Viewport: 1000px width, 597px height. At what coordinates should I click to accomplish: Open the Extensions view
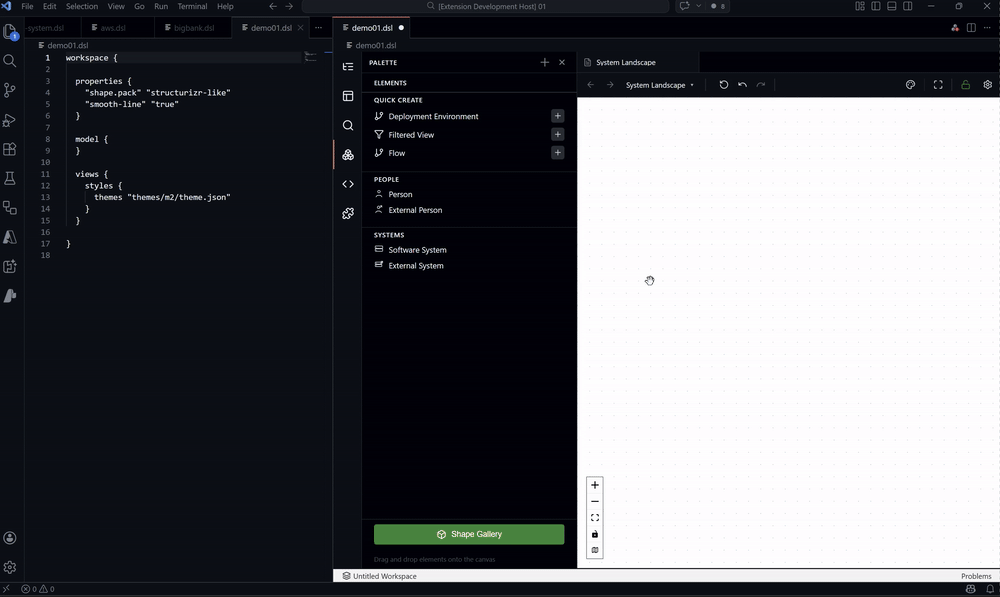click(10, 149)
